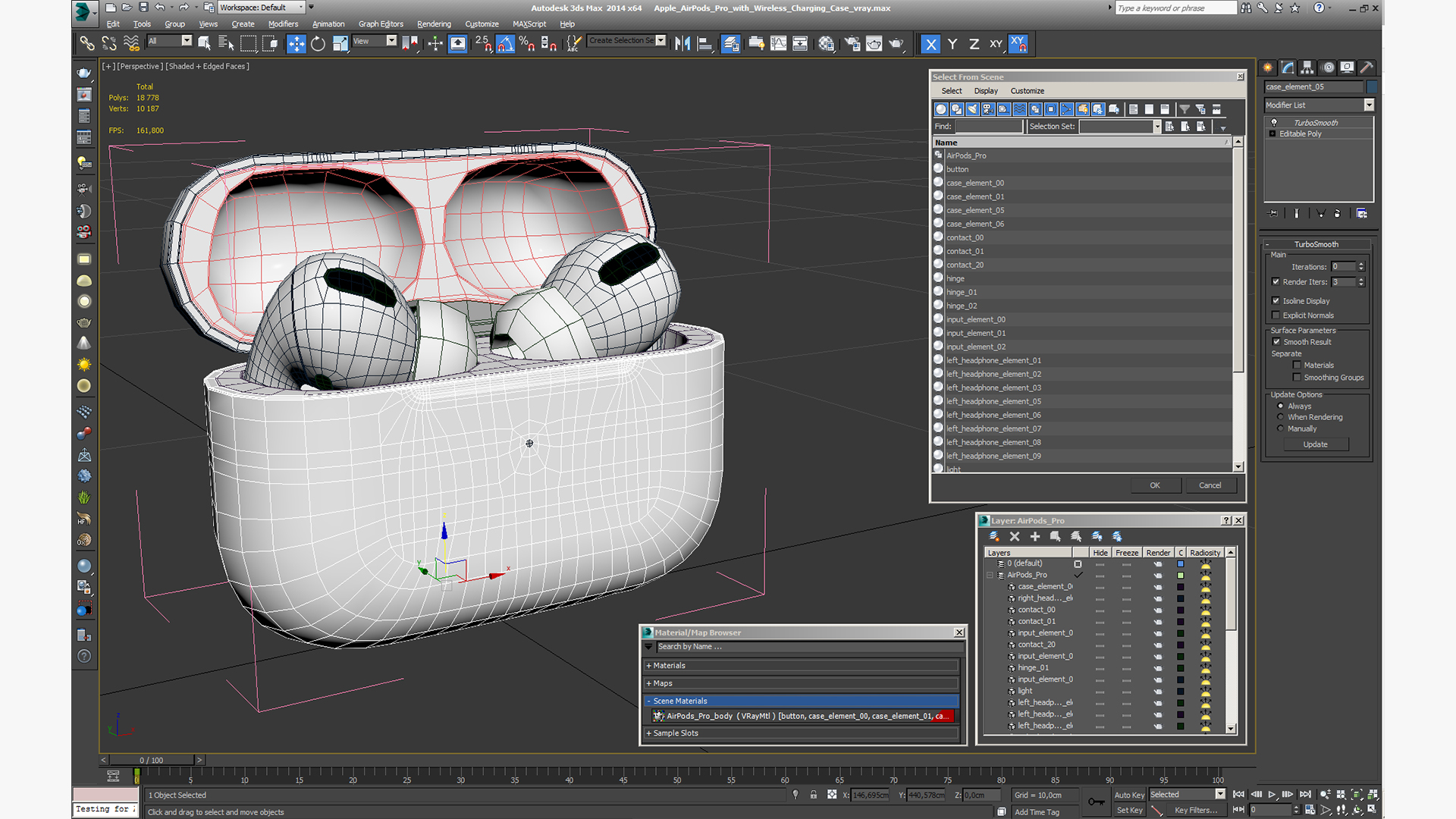The image size is (1456, 819).
Task: Open the MAXScript menu
Action: click(x=529, y=24)
